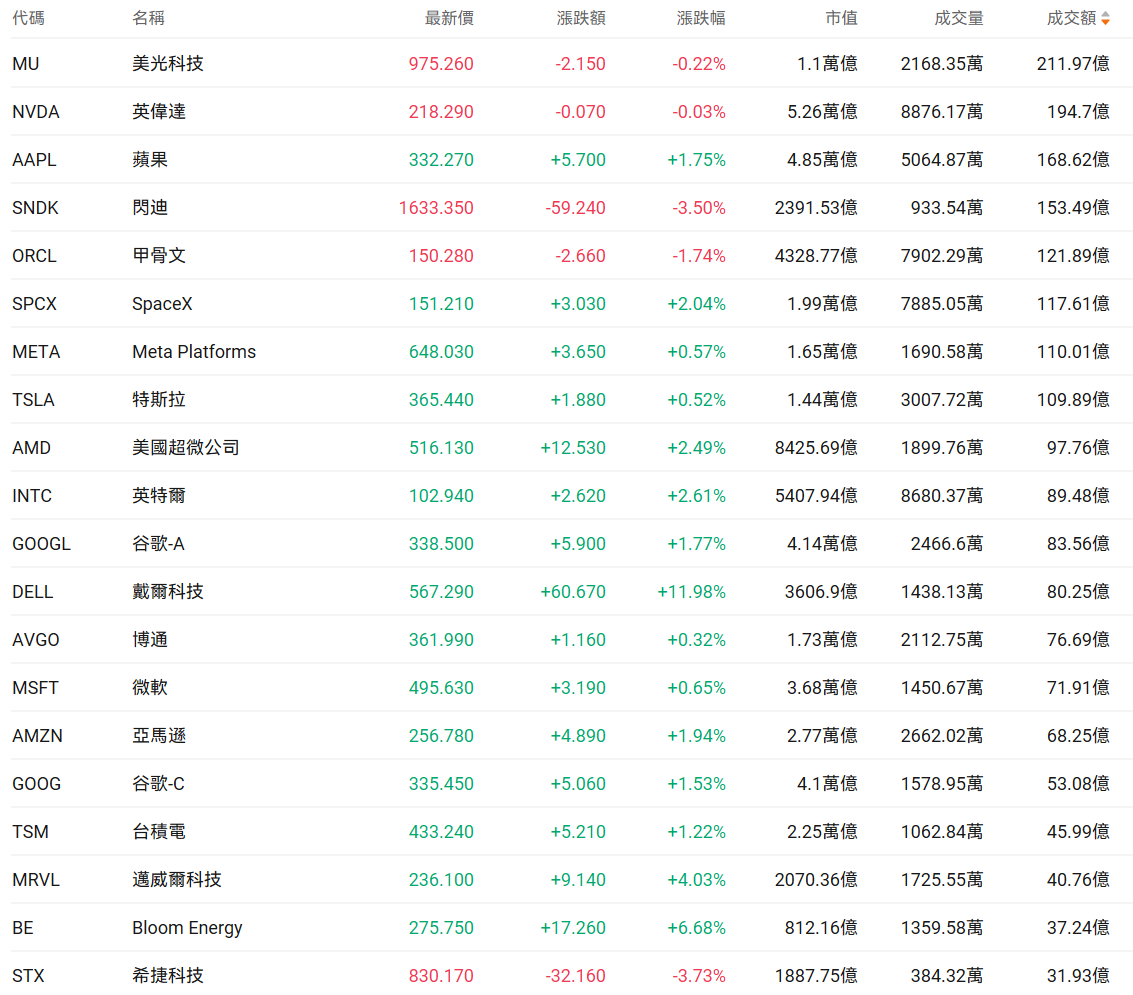Toggle the 成交額 sort arrow icon
Image resolution: width=1133 pixels, height=995 pixels.
[x=1105, y=19]
